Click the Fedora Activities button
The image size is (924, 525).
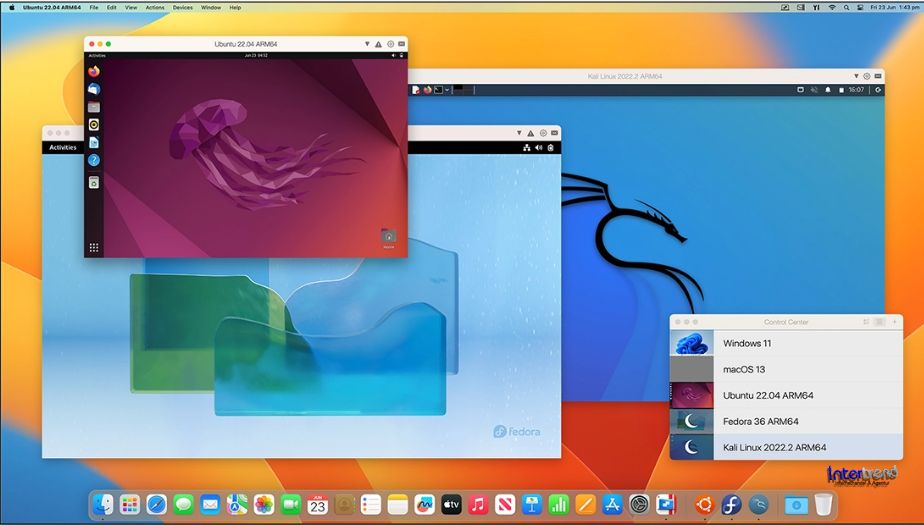pyautogui.click(x=63, y=148)
